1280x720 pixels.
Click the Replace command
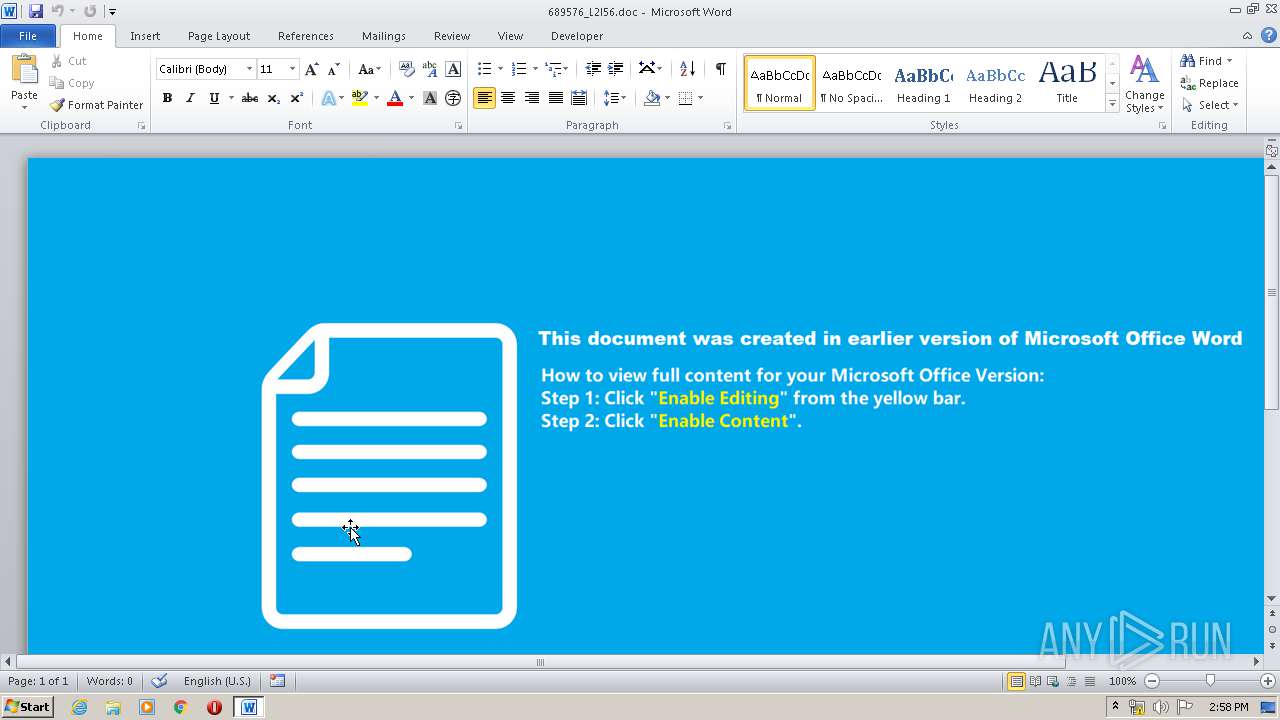[x=1209, y=83]
